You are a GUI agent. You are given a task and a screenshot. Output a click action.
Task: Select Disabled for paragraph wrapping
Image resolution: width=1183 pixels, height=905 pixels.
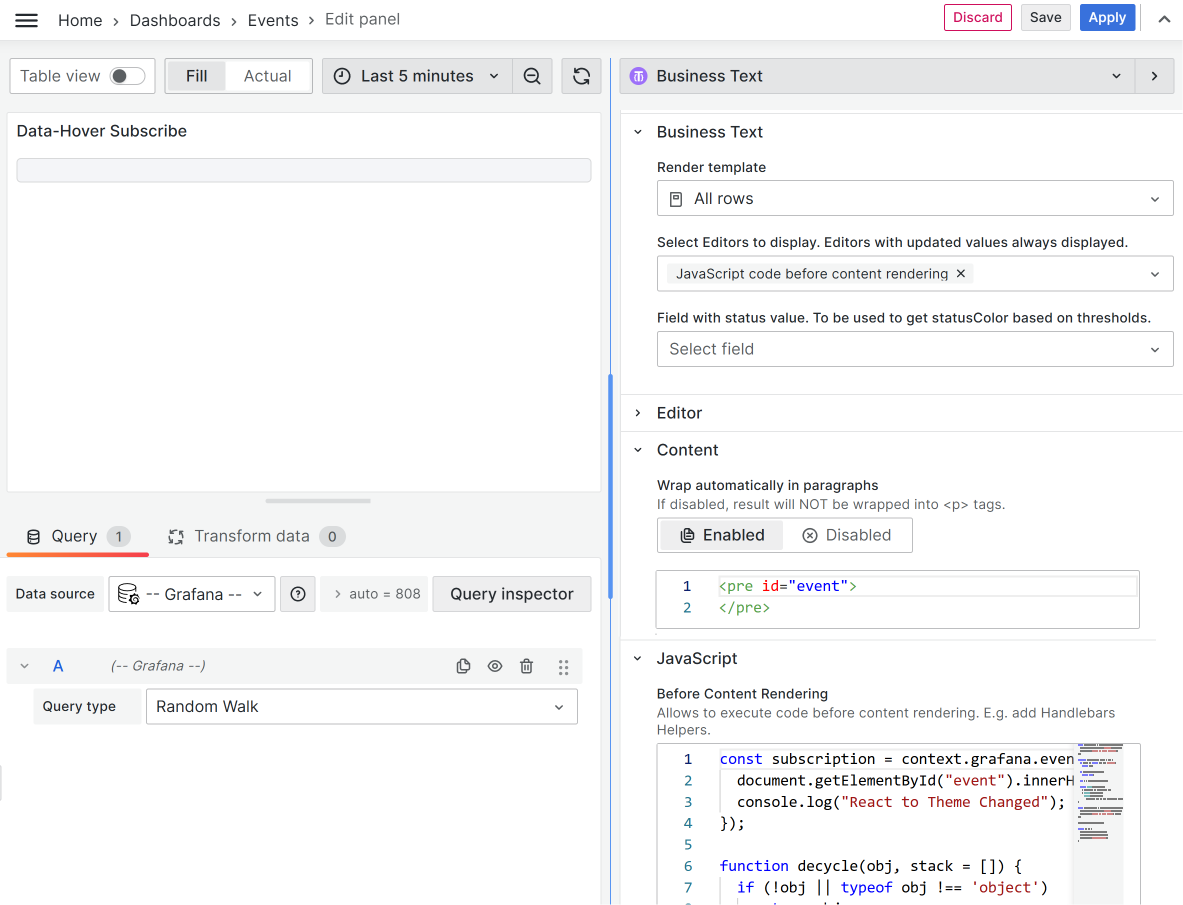847,535
